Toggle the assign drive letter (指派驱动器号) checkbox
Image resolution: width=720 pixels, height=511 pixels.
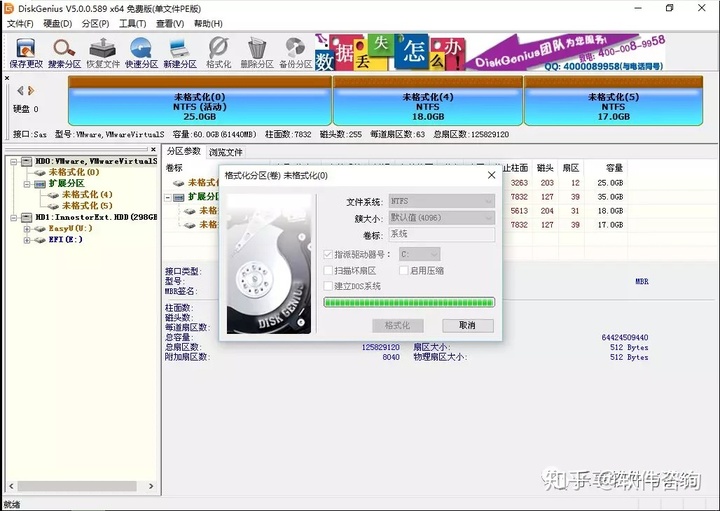[x=328, y=254]
